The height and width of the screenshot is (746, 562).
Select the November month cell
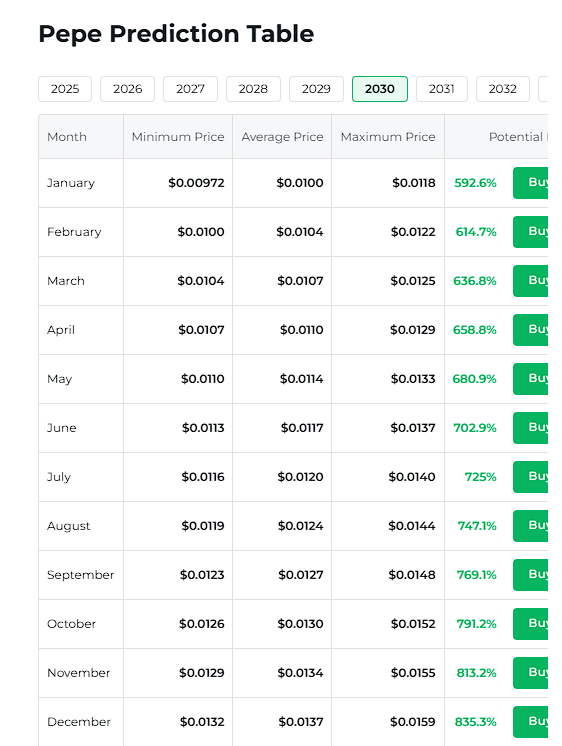tap(79, 673)
